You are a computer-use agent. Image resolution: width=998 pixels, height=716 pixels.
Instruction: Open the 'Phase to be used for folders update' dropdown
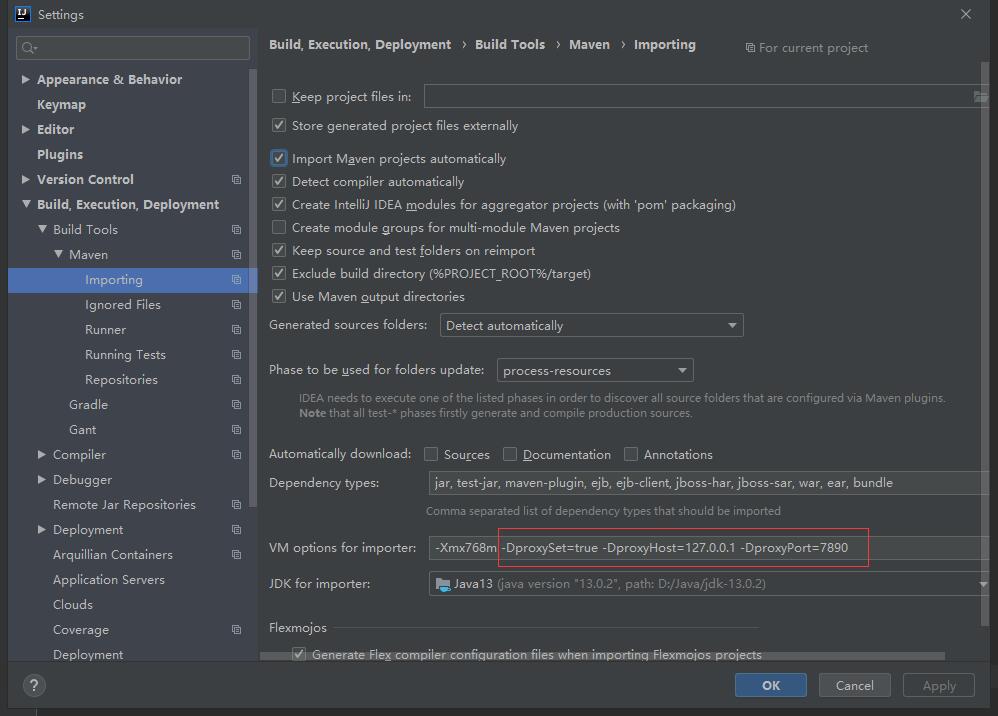595,370
